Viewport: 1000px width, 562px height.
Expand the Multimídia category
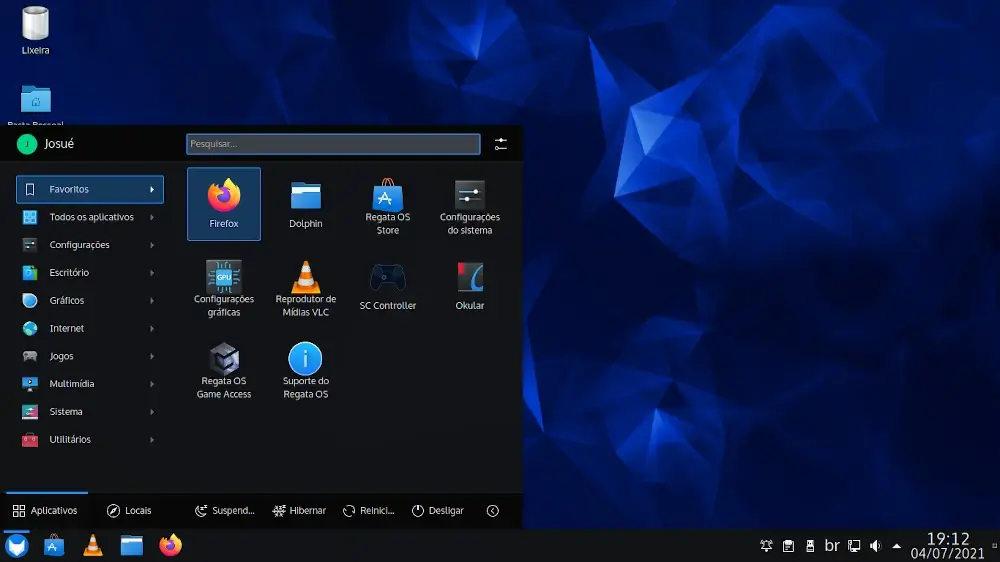89,384
